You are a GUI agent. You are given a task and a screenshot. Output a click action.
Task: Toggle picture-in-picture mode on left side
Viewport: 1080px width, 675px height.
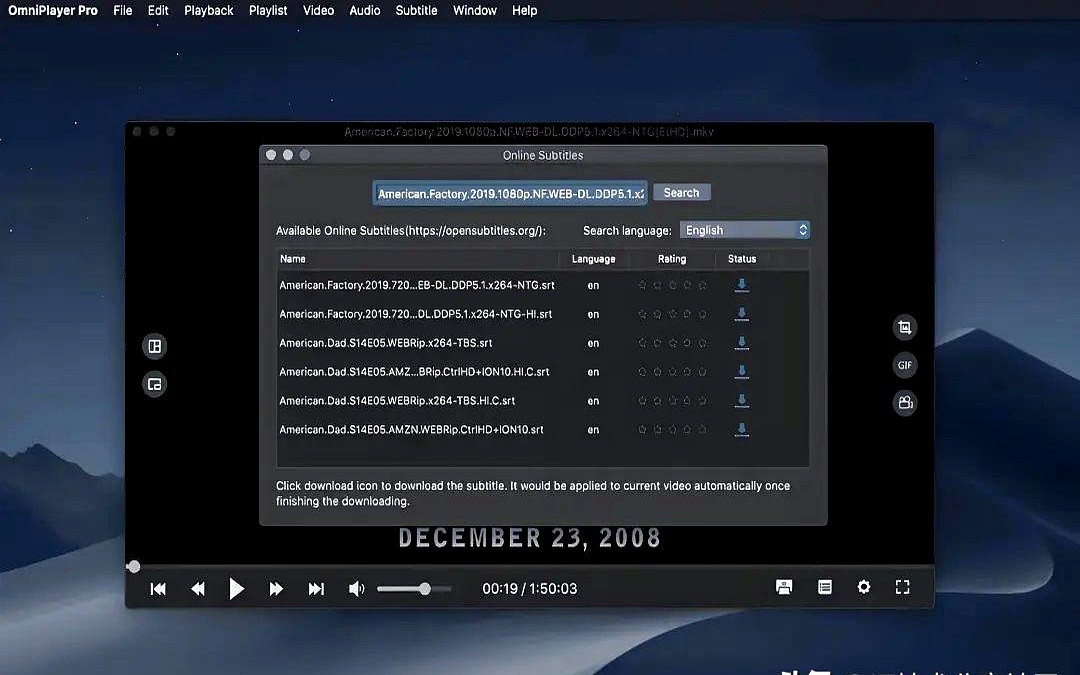(x=155, y=384)
